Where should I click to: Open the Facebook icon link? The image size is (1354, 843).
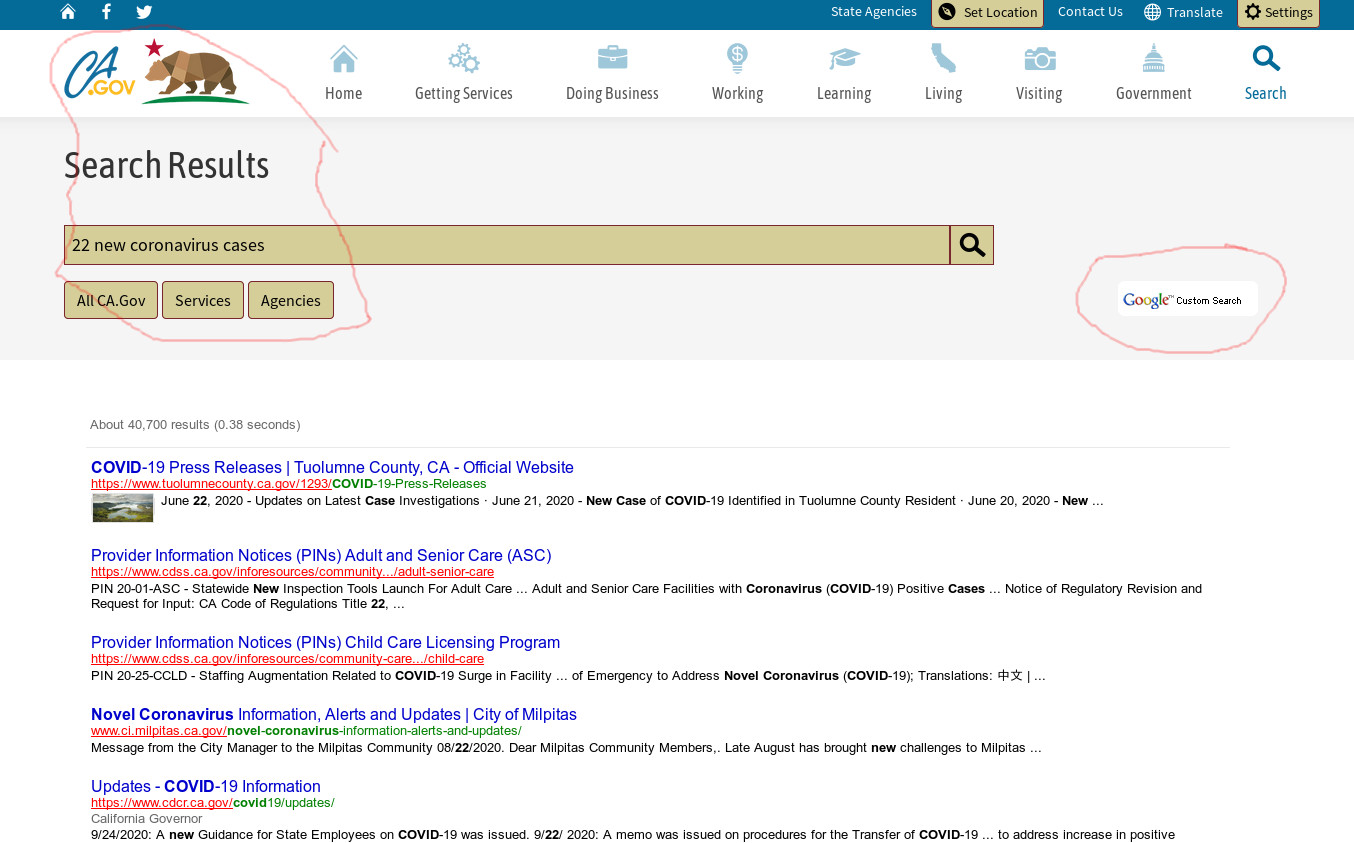(106, 12)
